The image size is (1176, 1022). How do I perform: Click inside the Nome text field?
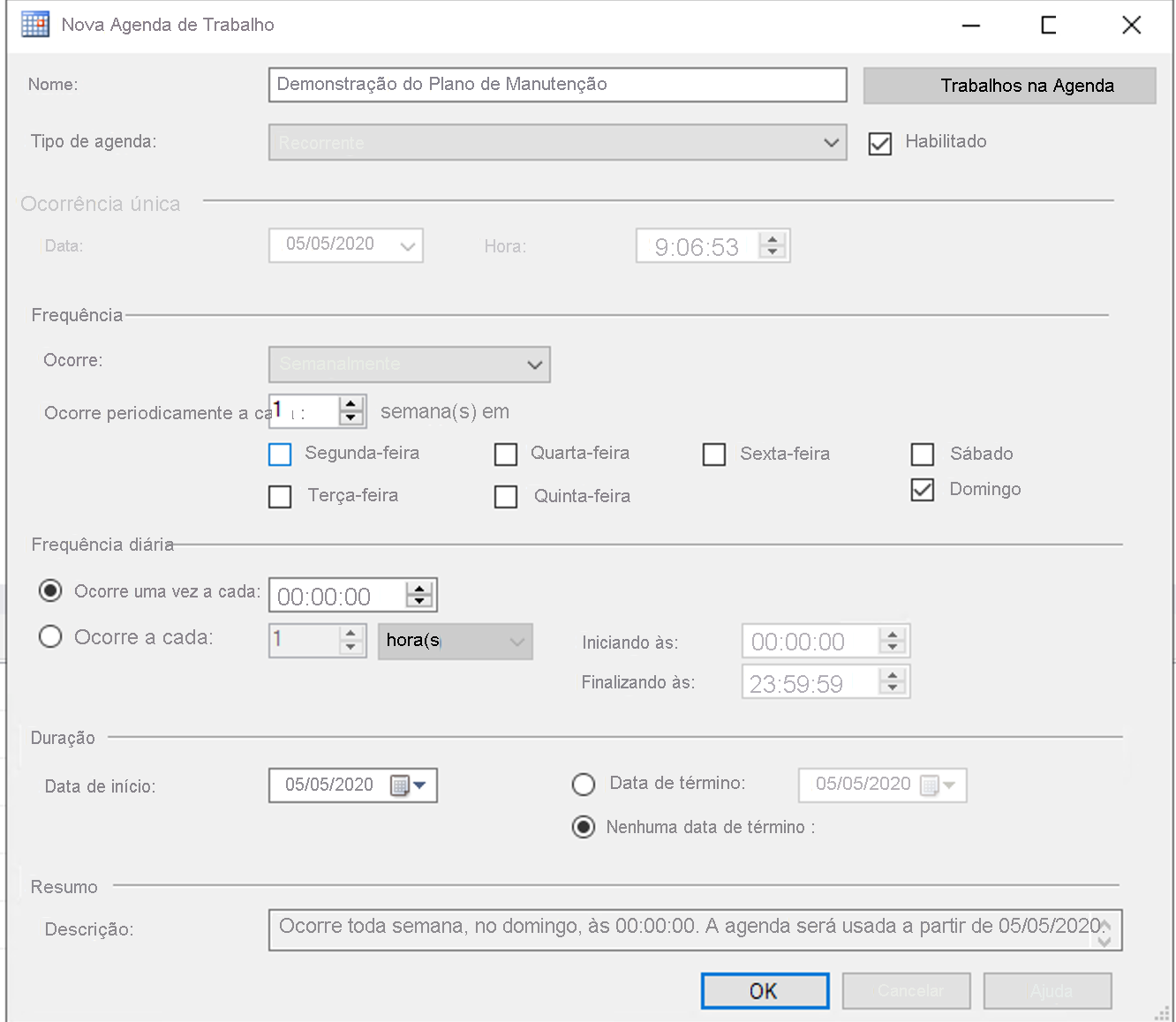point(557,84)
